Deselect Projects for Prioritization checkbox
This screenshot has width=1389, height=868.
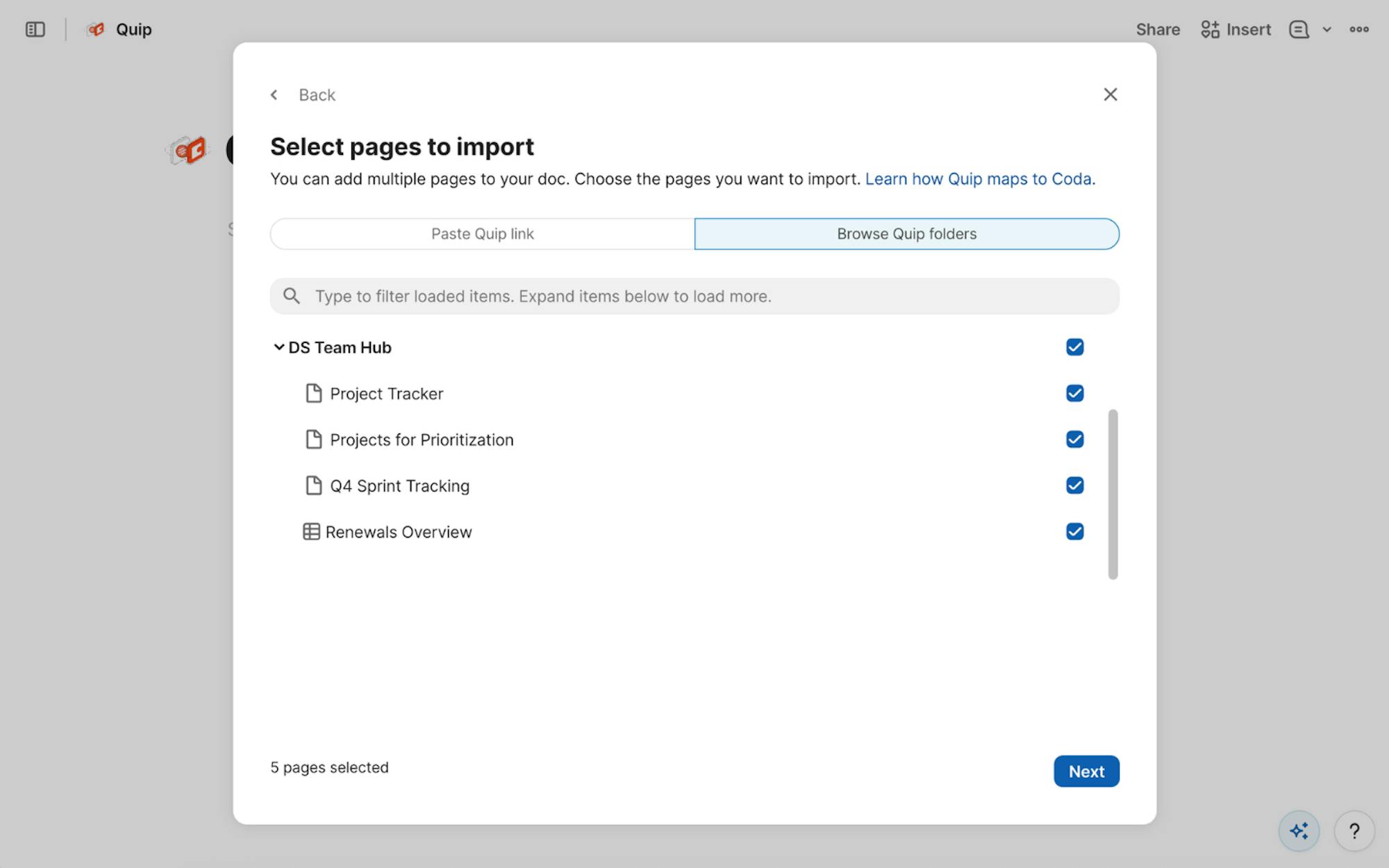[x=1074, y=440]
